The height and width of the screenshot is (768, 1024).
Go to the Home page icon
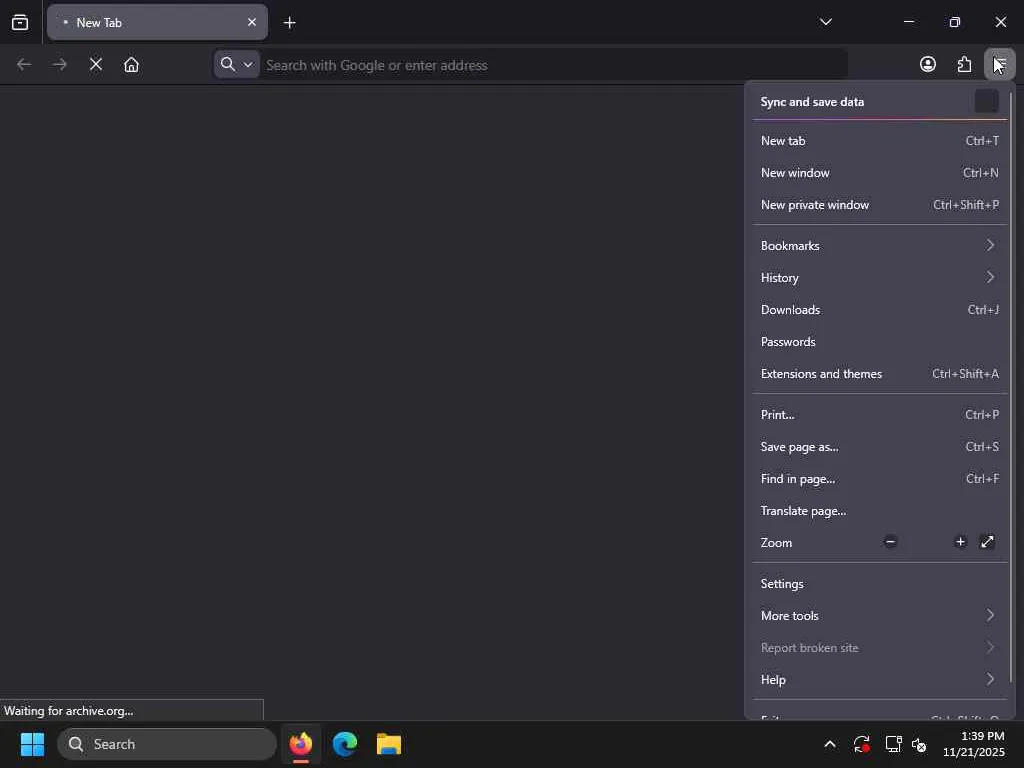coord(131,65)
